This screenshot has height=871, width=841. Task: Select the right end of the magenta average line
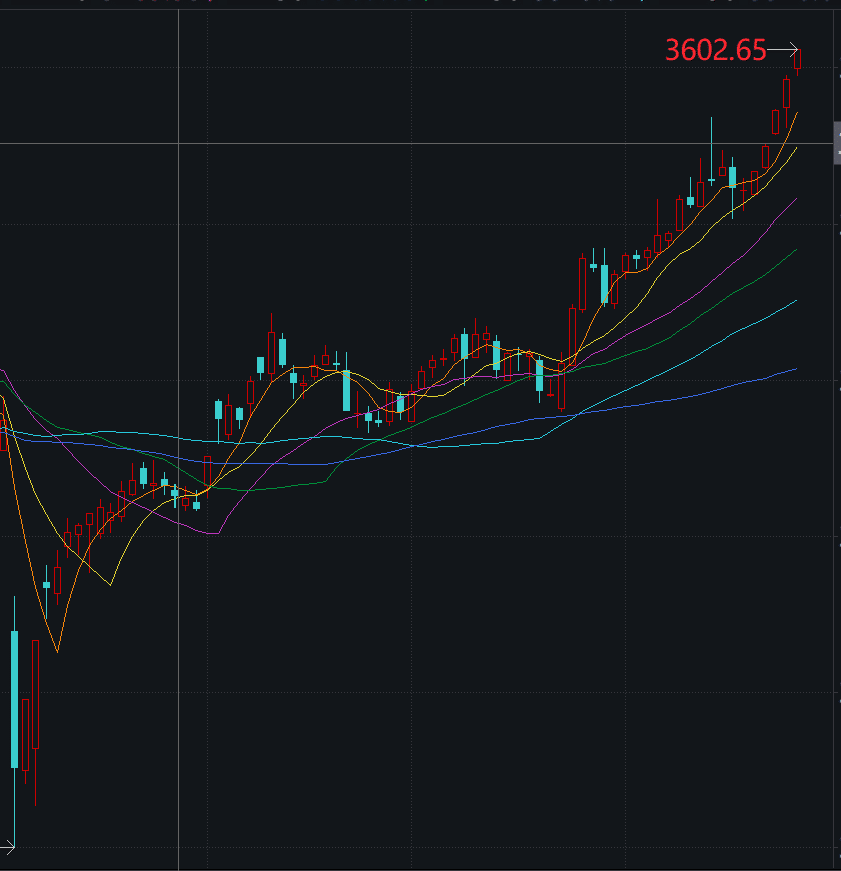(796, 199)
